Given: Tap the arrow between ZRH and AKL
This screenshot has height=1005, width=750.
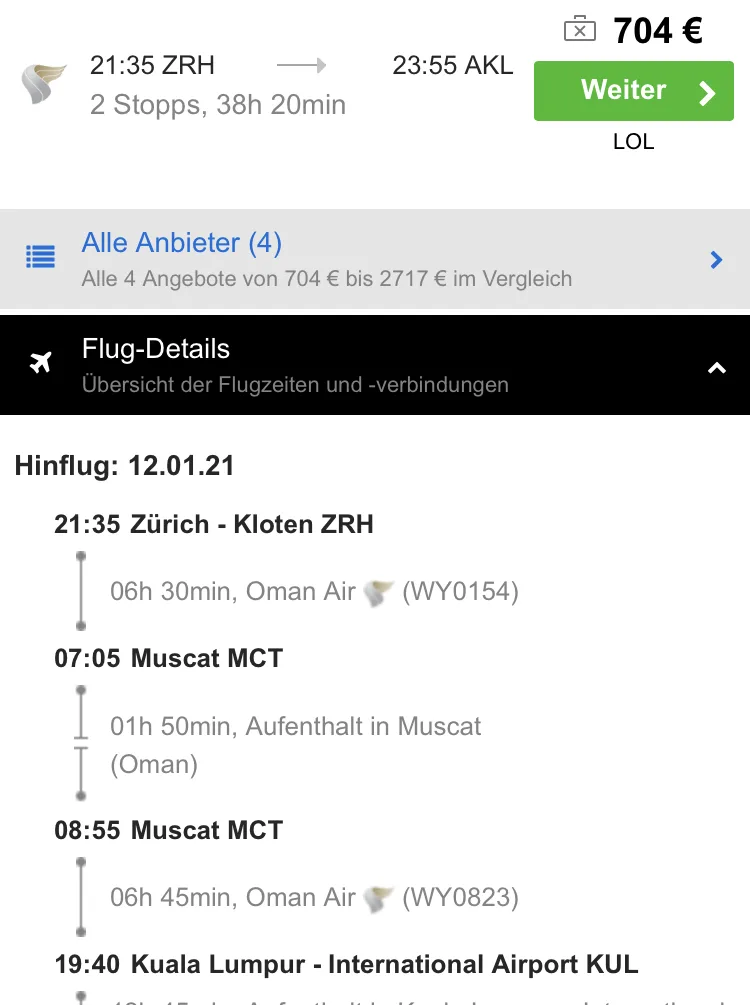Looking at the screenshot, I should point(301,66).
